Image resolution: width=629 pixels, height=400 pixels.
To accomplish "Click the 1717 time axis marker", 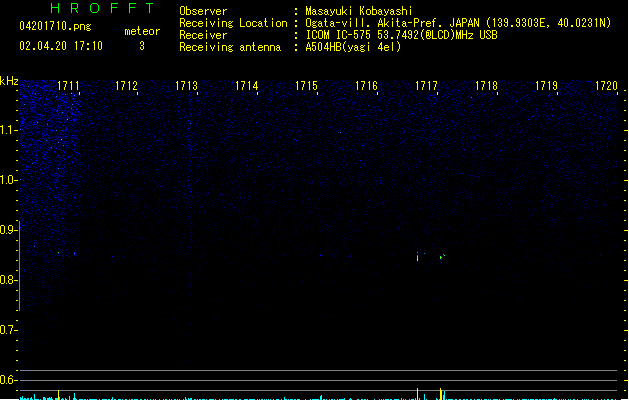I will pos(426,86).
